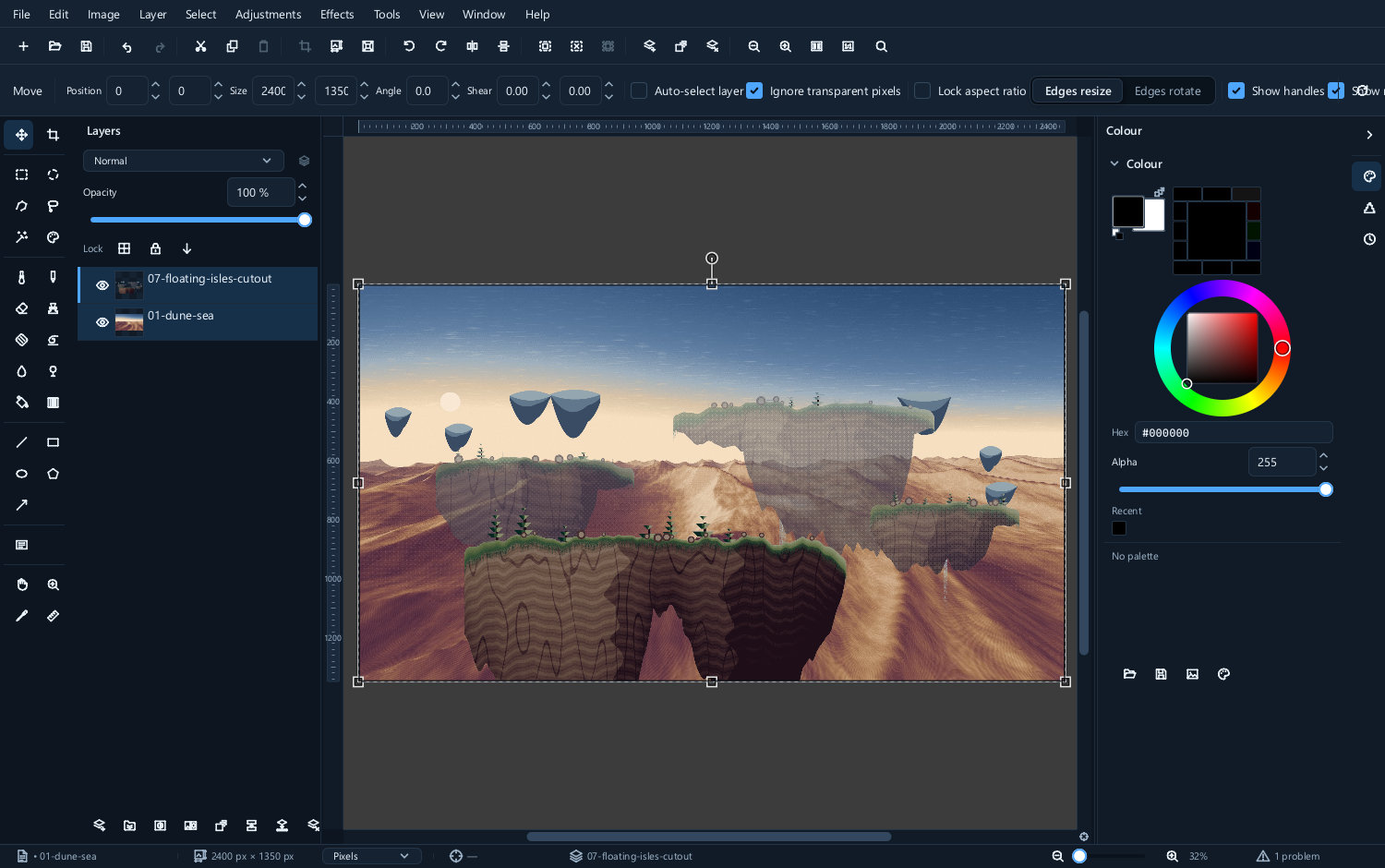This screenshot has height=868, width=1385.
Task: Toggle lock transparent pixels grid icon
Action: click(x=124, y=248)
